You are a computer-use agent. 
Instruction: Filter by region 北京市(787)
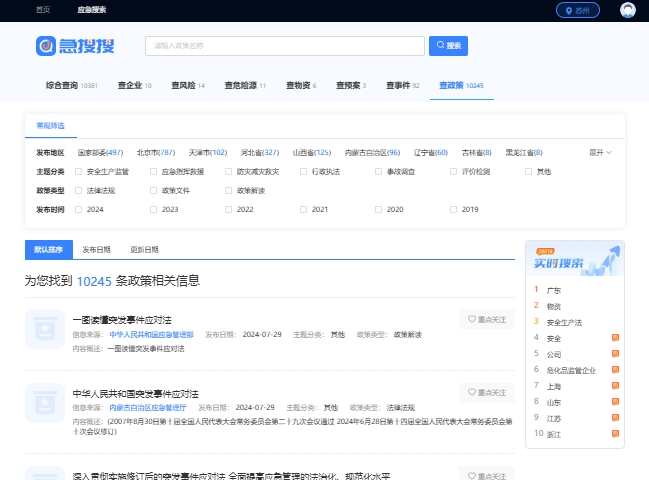(x=156, y=153)
